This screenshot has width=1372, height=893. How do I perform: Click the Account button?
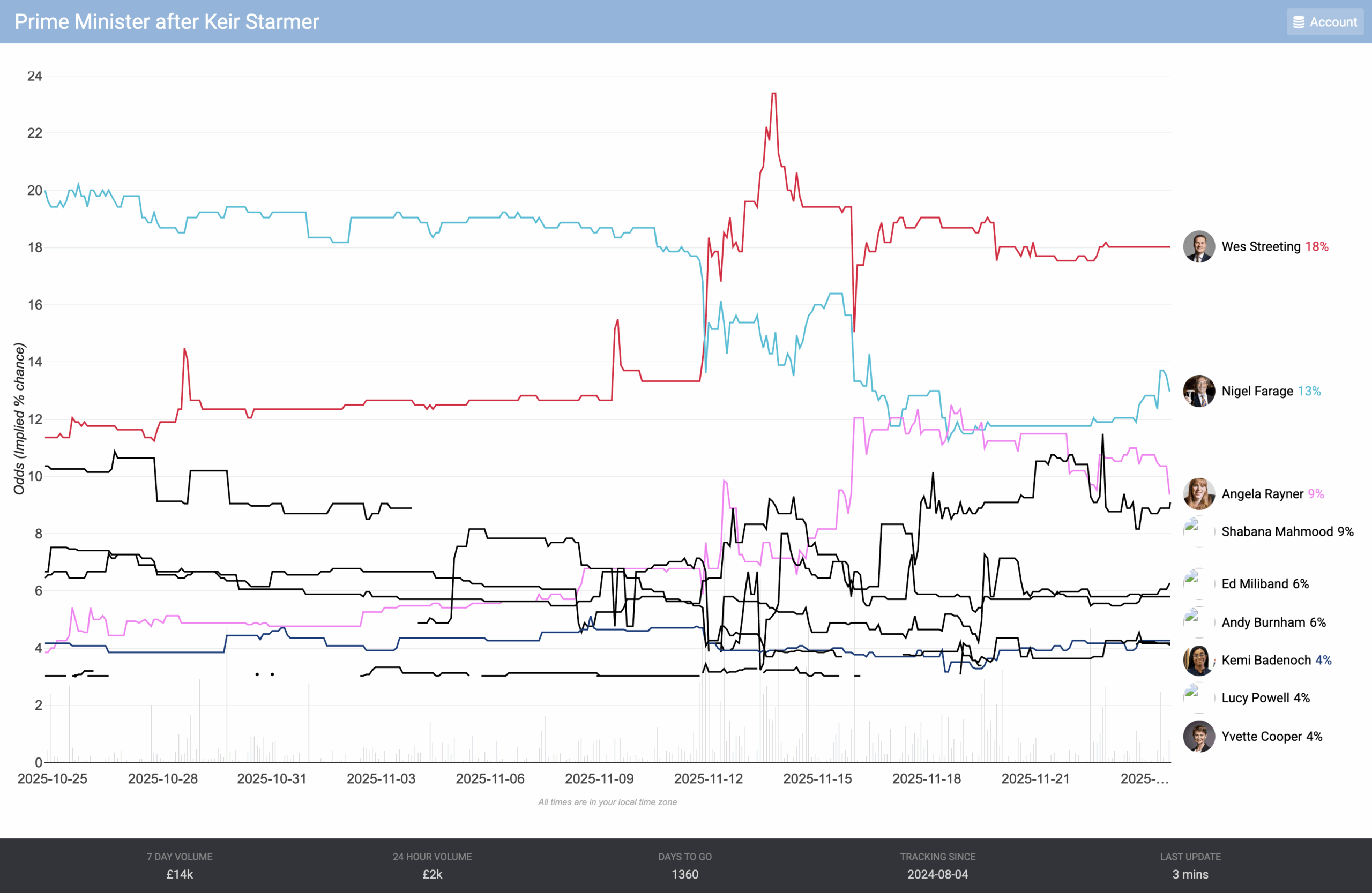(x=1324, y=22)
